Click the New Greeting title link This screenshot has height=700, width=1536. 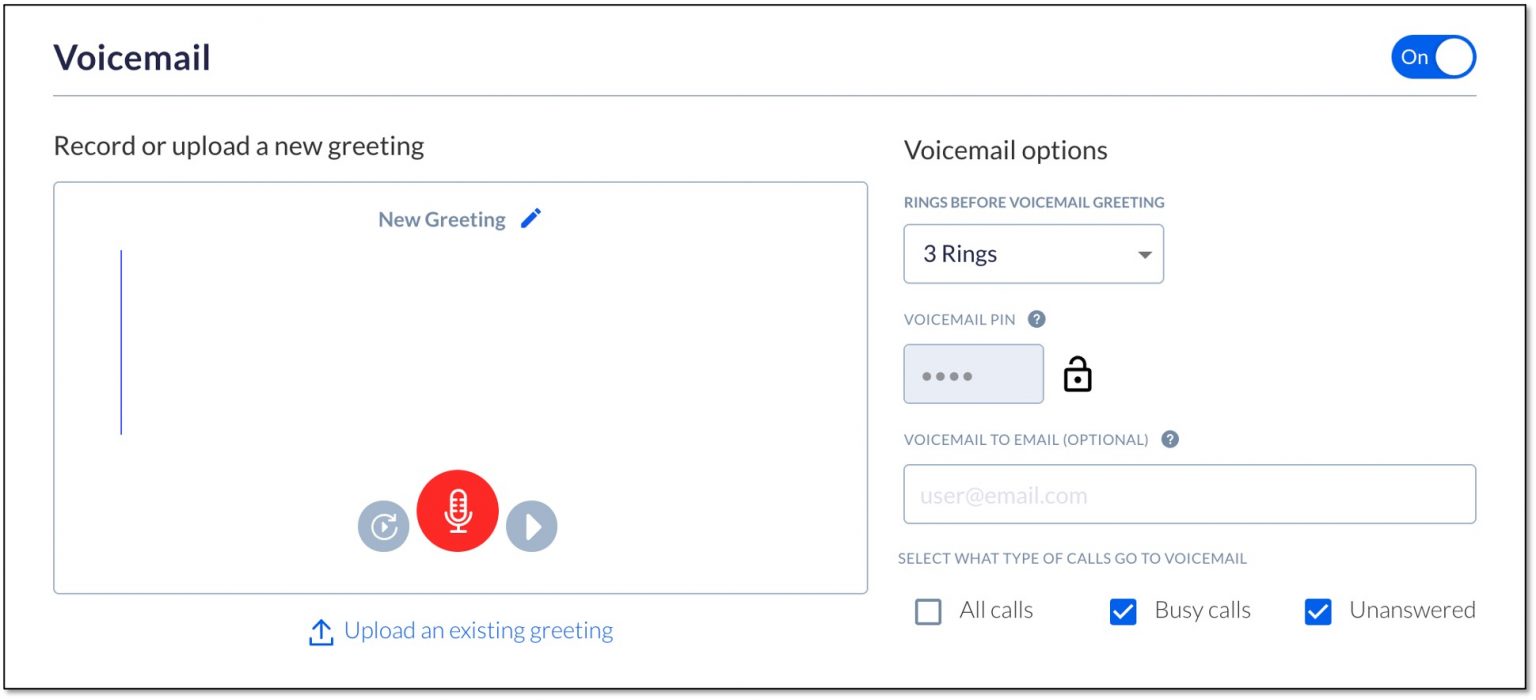[441, 219]
